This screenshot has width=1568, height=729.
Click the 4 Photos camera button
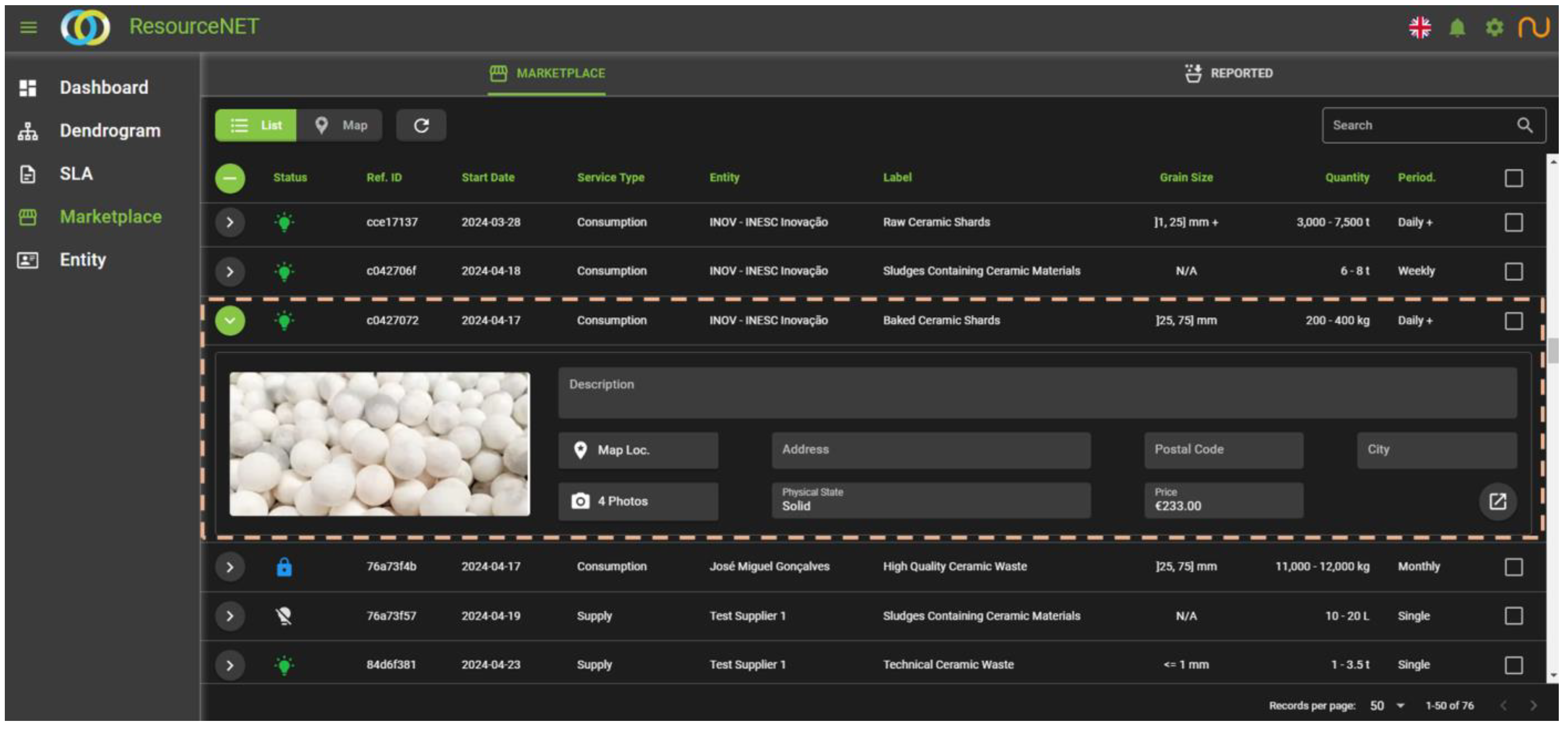tap(638, 501)
